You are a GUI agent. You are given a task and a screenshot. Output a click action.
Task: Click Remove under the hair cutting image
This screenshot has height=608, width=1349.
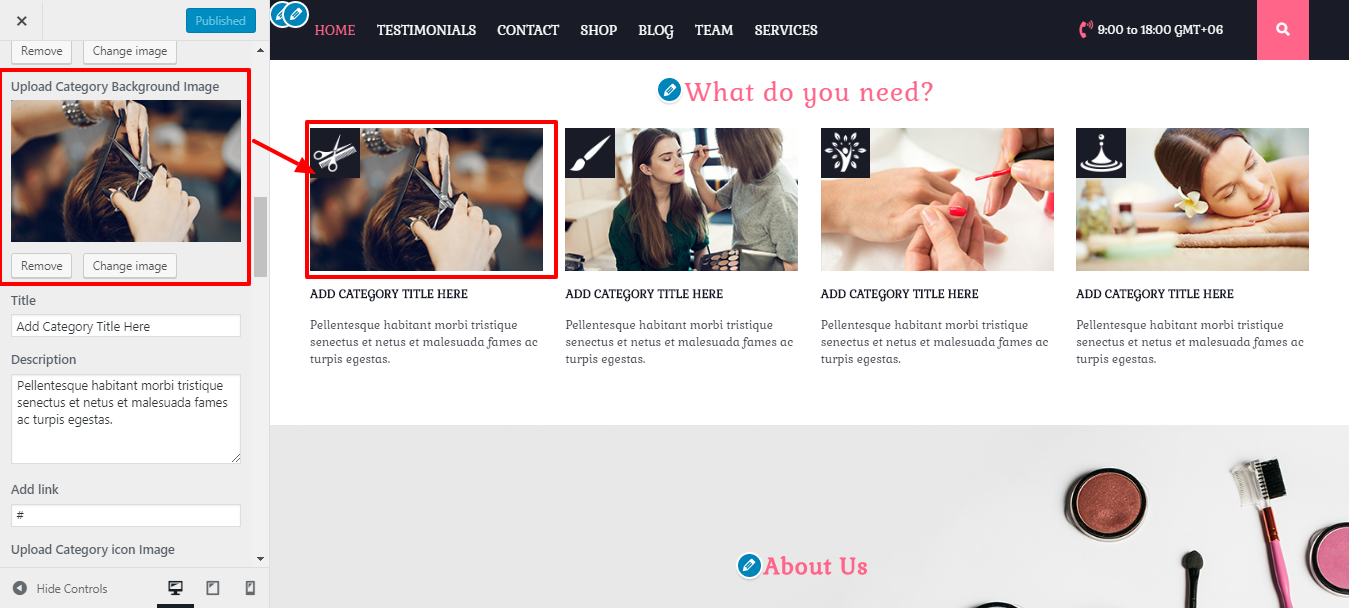[42, 266]
